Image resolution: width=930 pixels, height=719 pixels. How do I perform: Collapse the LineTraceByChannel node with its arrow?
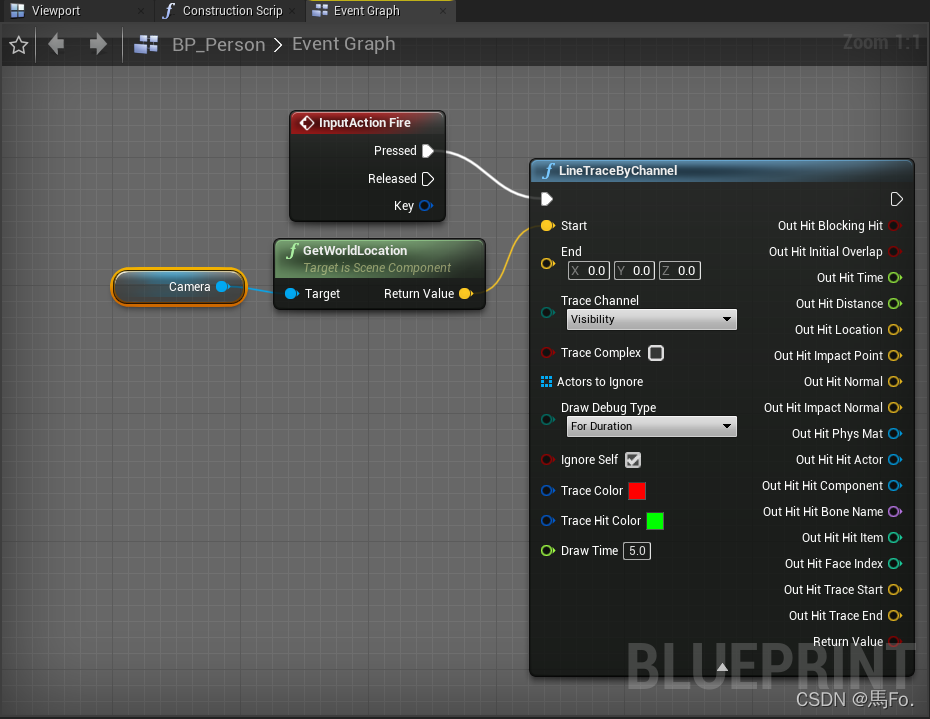point(722,666)
